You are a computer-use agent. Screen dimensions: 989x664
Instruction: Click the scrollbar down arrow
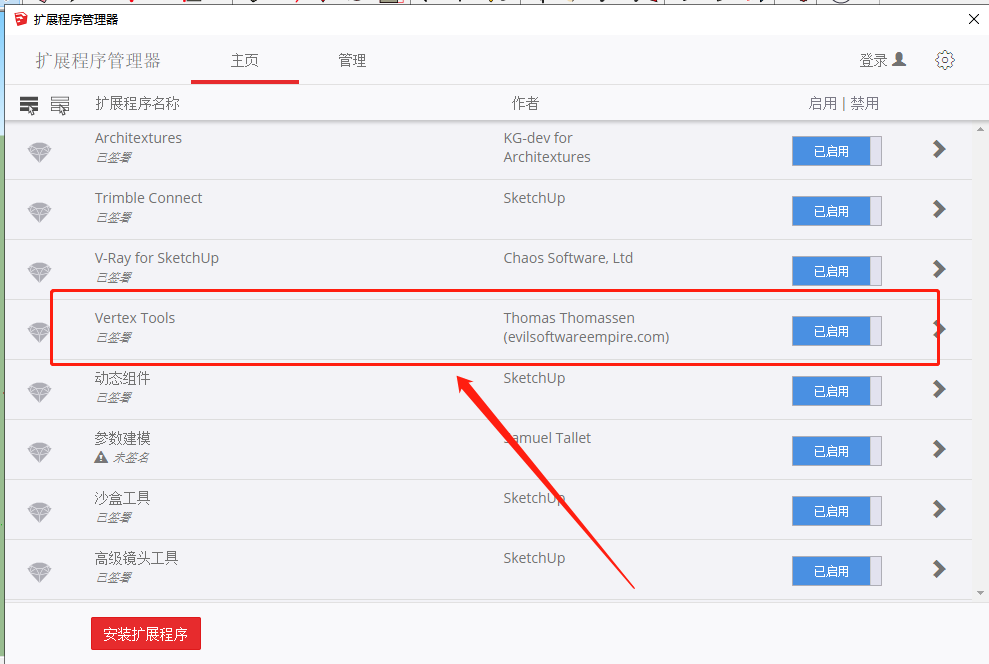(x=980, y=593)
